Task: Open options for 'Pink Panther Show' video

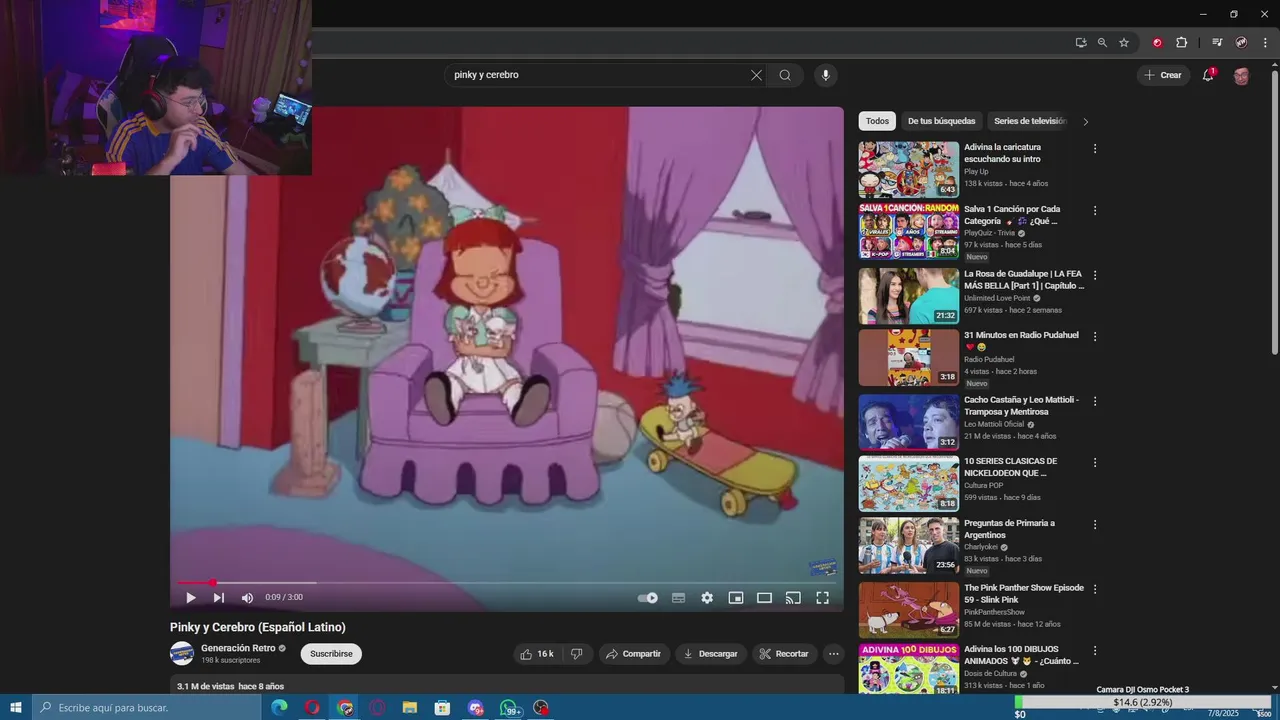Action: [1095, 589]
